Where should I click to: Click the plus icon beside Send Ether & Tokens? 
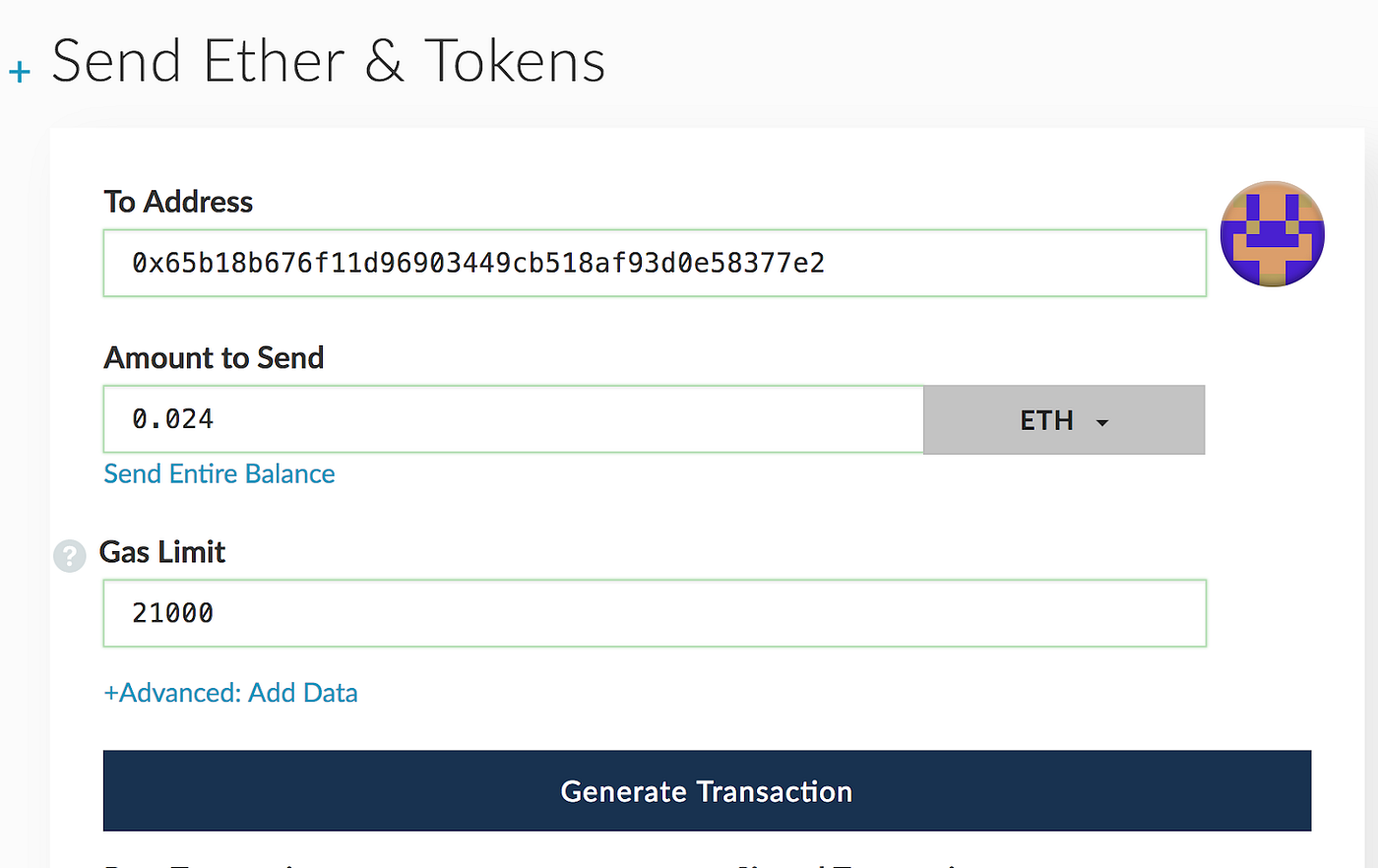point(19,69)
